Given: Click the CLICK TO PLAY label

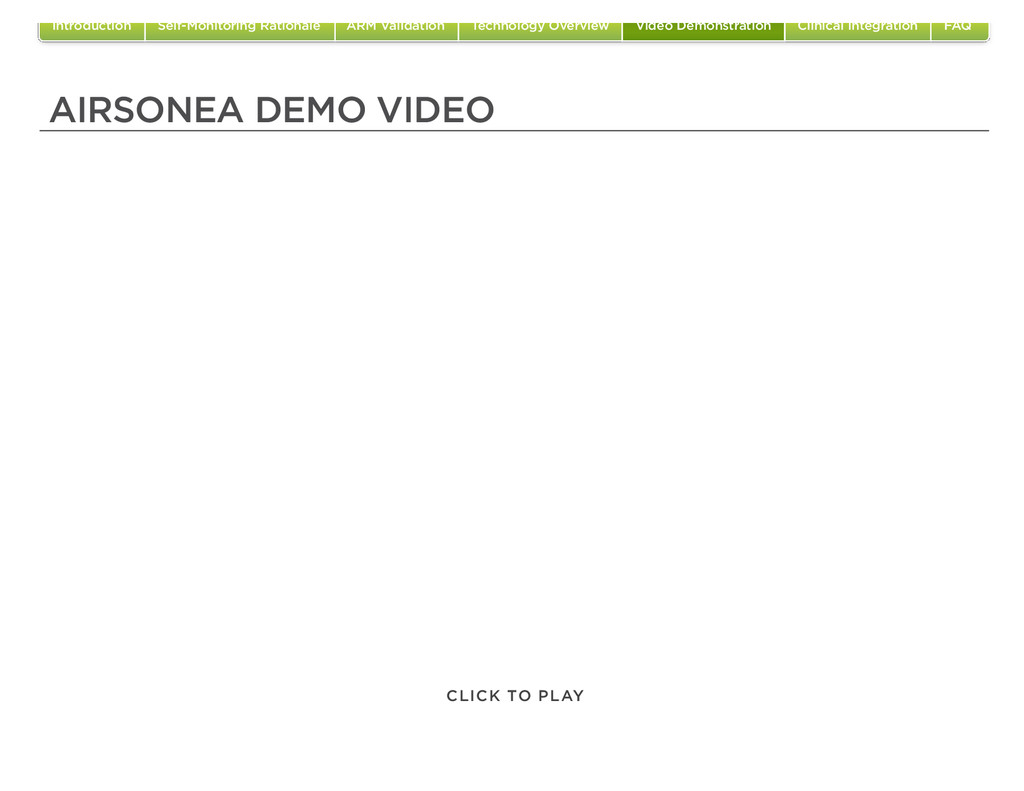Looking at the screenshot, I should tap(515, 696).
